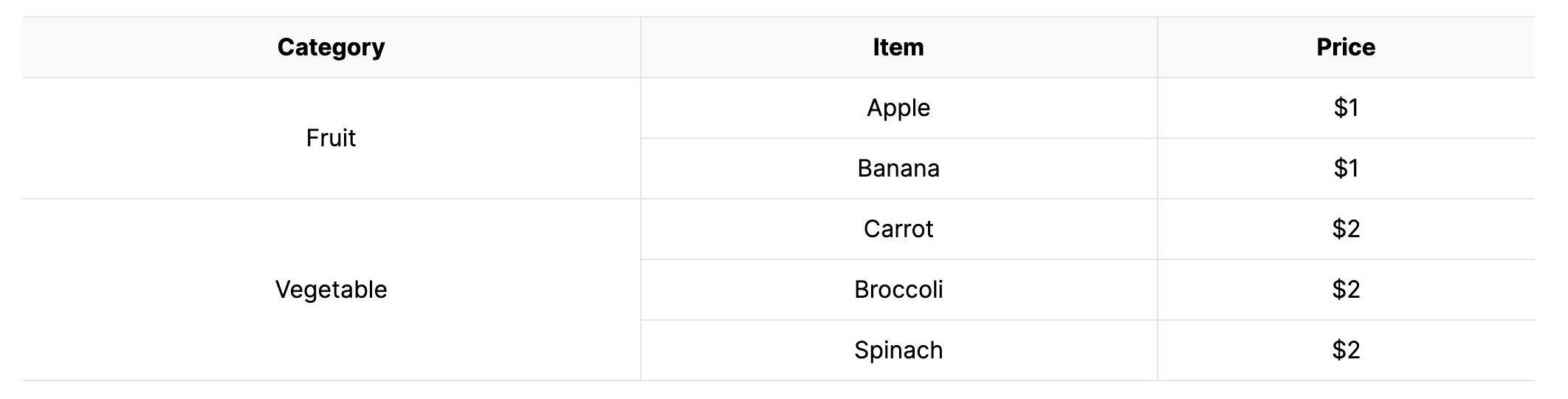Image resolution: width=1568 pixels, height=399 pixels.
Task: Select the Apple item cell
Action: tap(898, 108)
